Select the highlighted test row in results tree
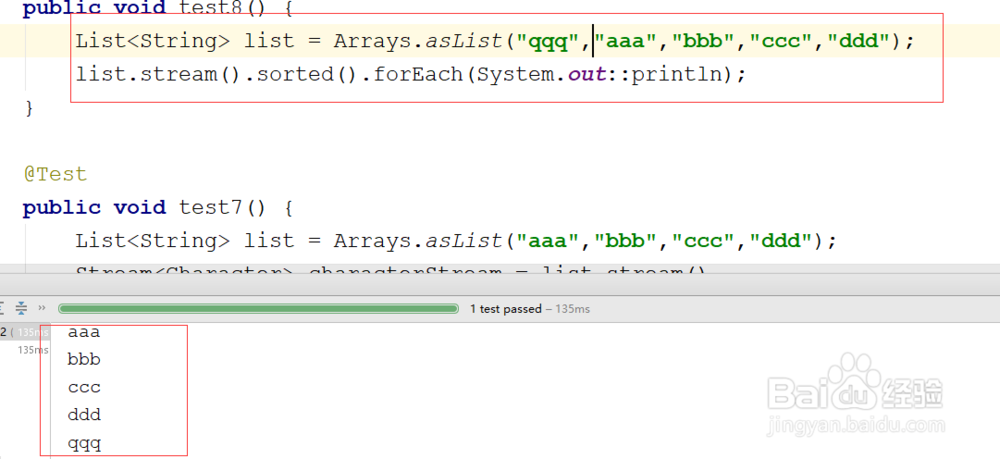This screenshot has width=1000, height=459. [x=25, y=332]
